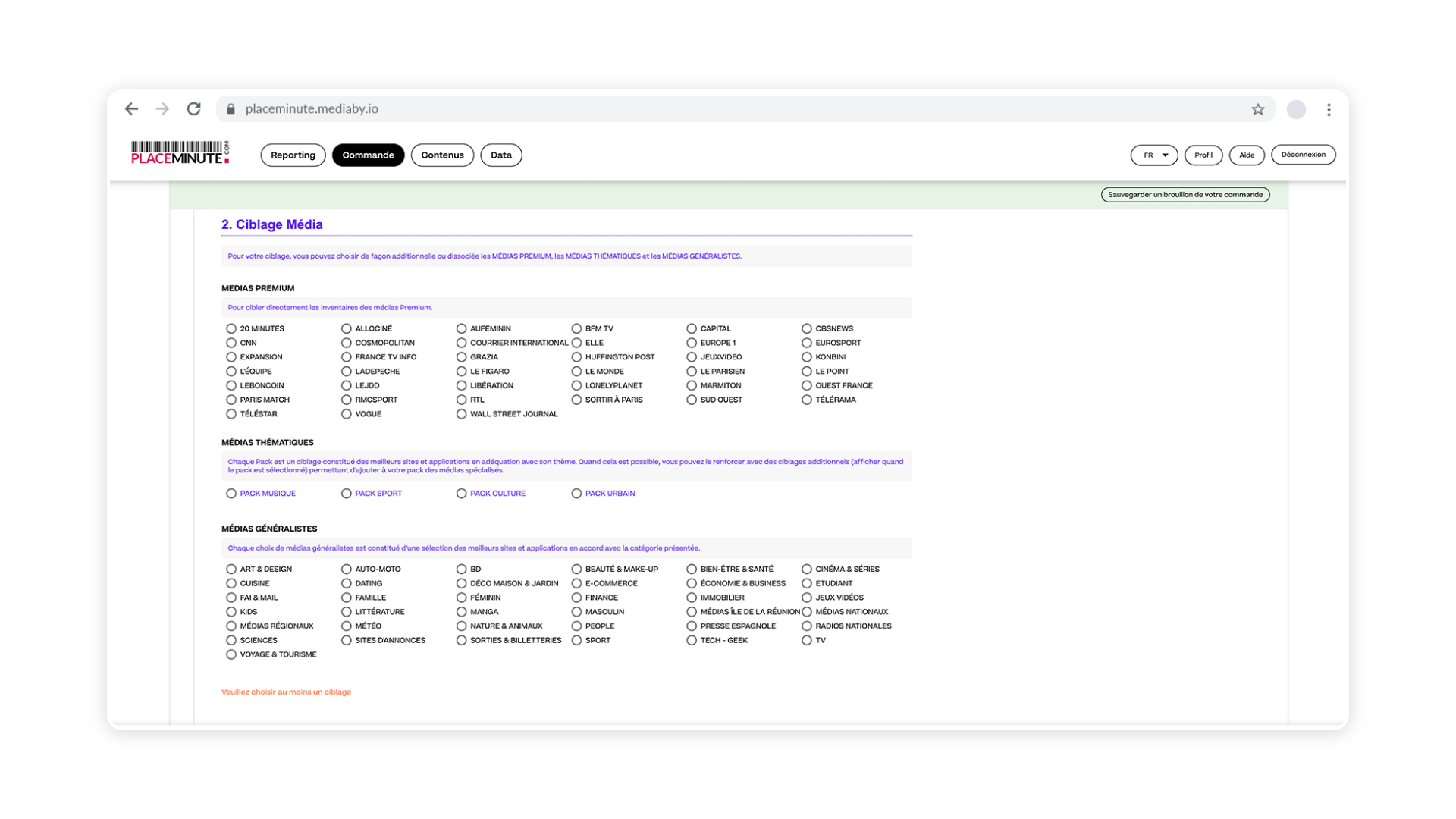1456x819 pixels.
Task: Select the EUROSPORT radio button
Action: [807, 343]
